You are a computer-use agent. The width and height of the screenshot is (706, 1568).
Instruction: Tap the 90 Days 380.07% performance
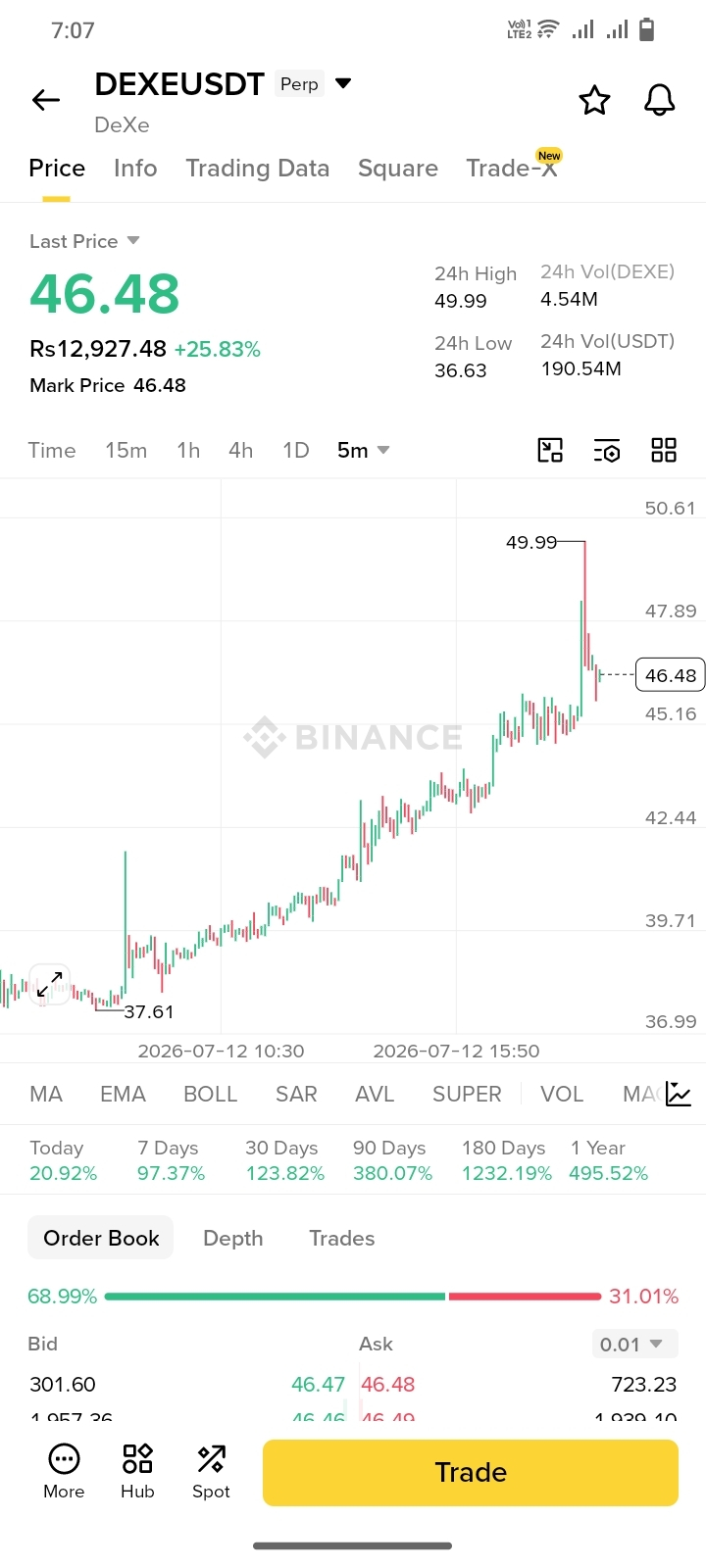click(392, 1160)
